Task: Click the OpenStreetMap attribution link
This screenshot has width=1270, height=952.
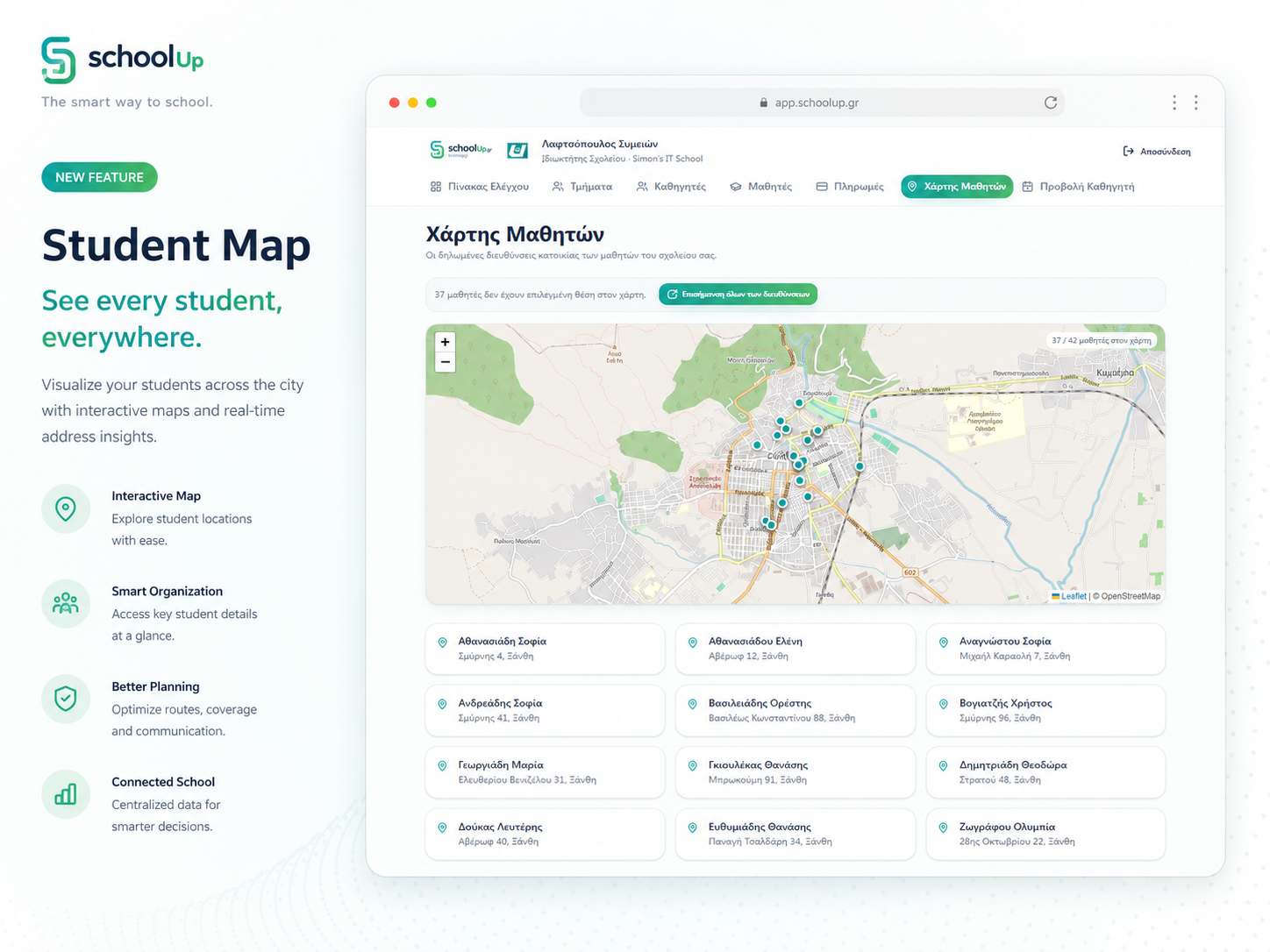Action: tap(1131, 596)
